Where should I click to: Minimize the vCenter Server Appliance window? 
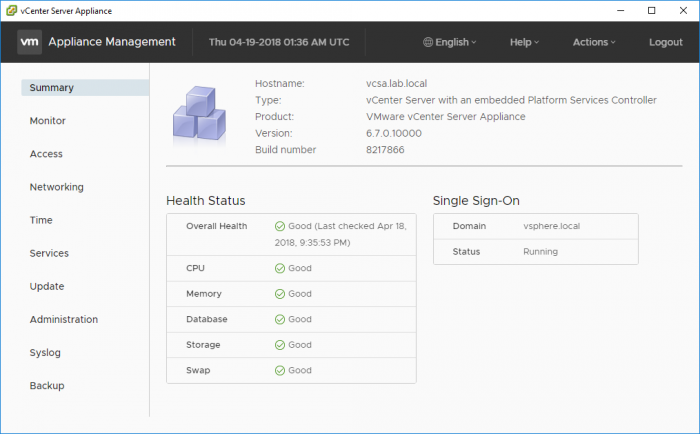[x=621, y=10]
